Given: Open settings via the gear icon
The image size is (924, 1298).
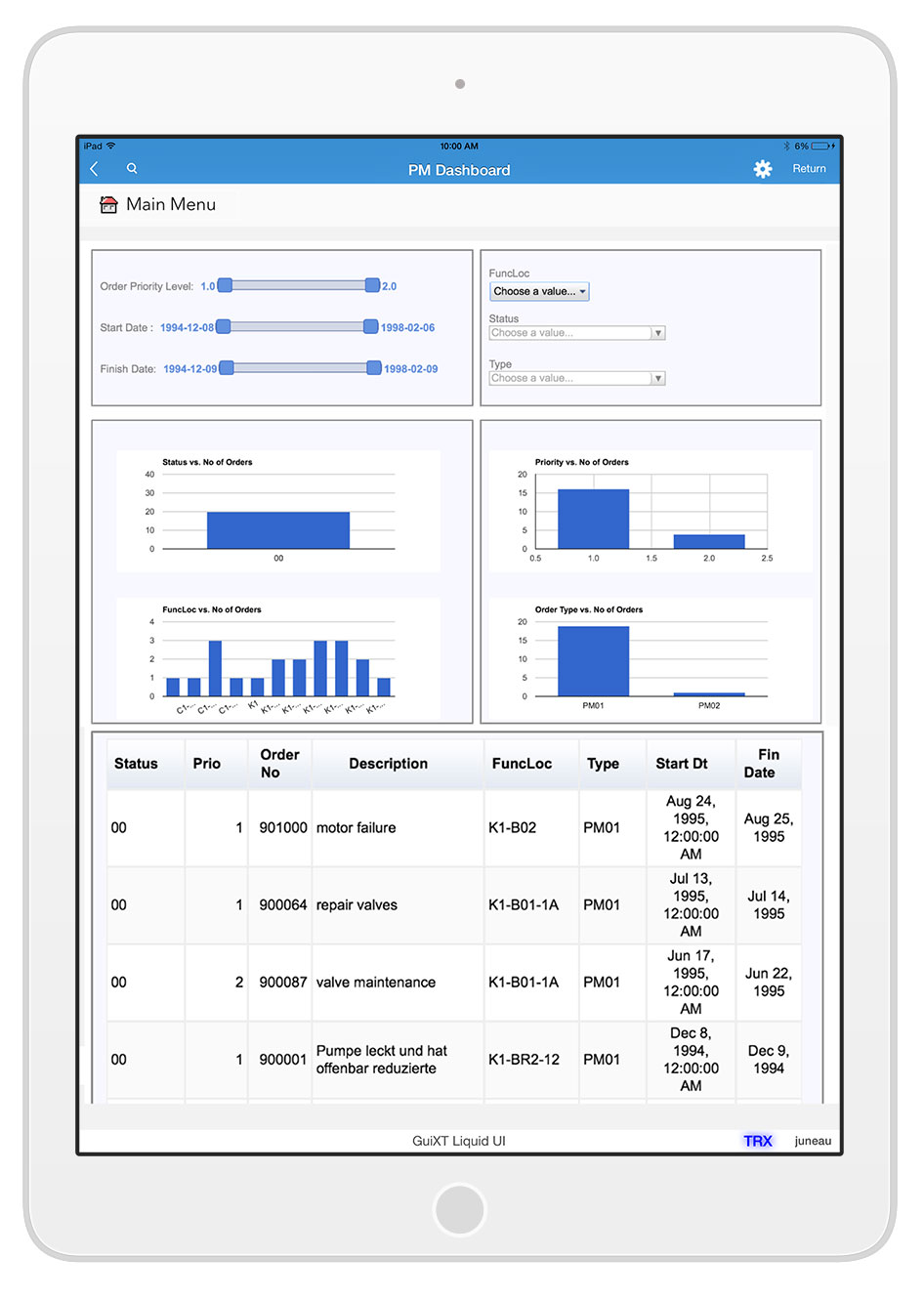Looking at the screenshot, I should click(x=762, y=169).
